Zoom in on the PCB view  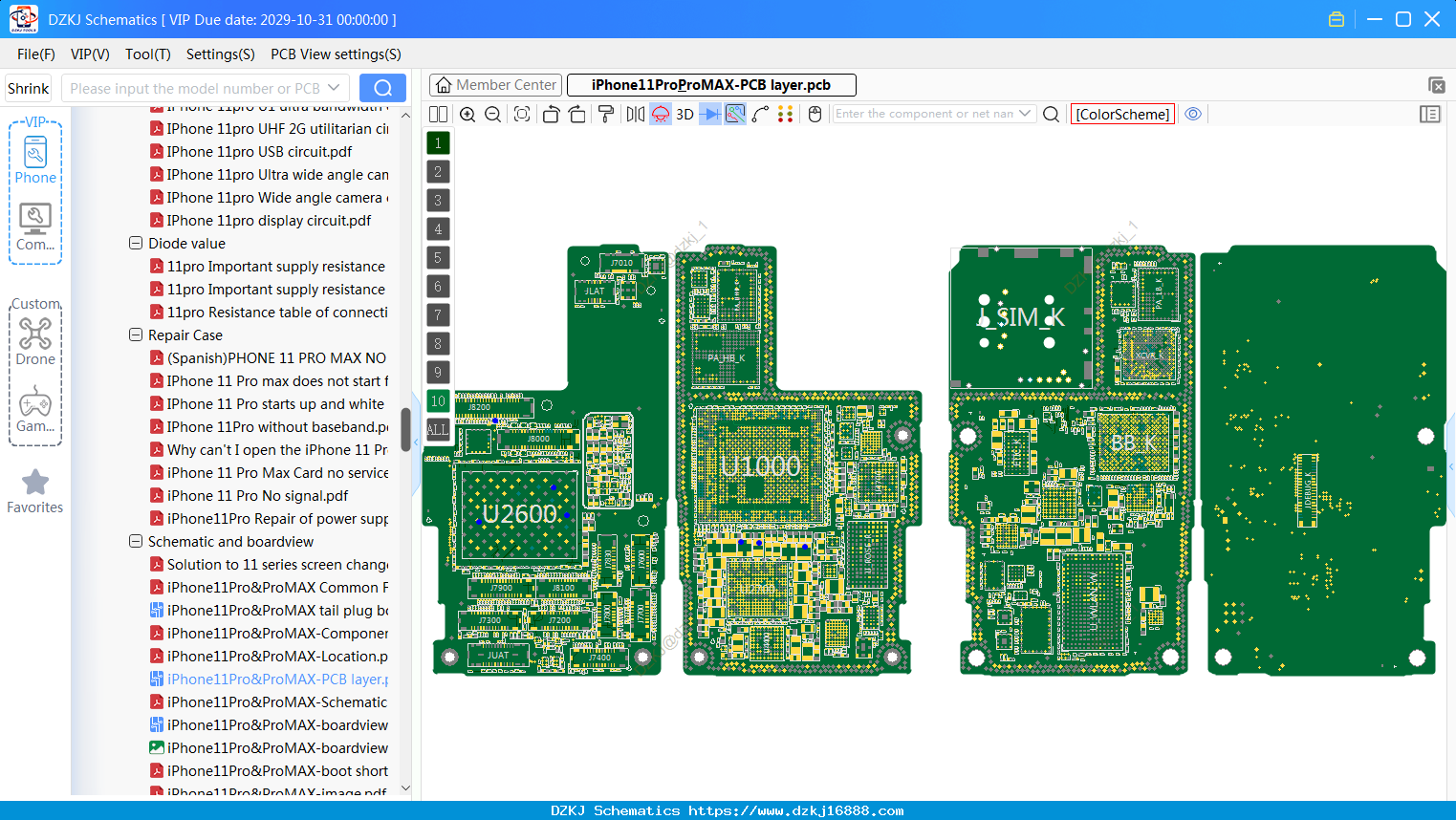point(467,114)
